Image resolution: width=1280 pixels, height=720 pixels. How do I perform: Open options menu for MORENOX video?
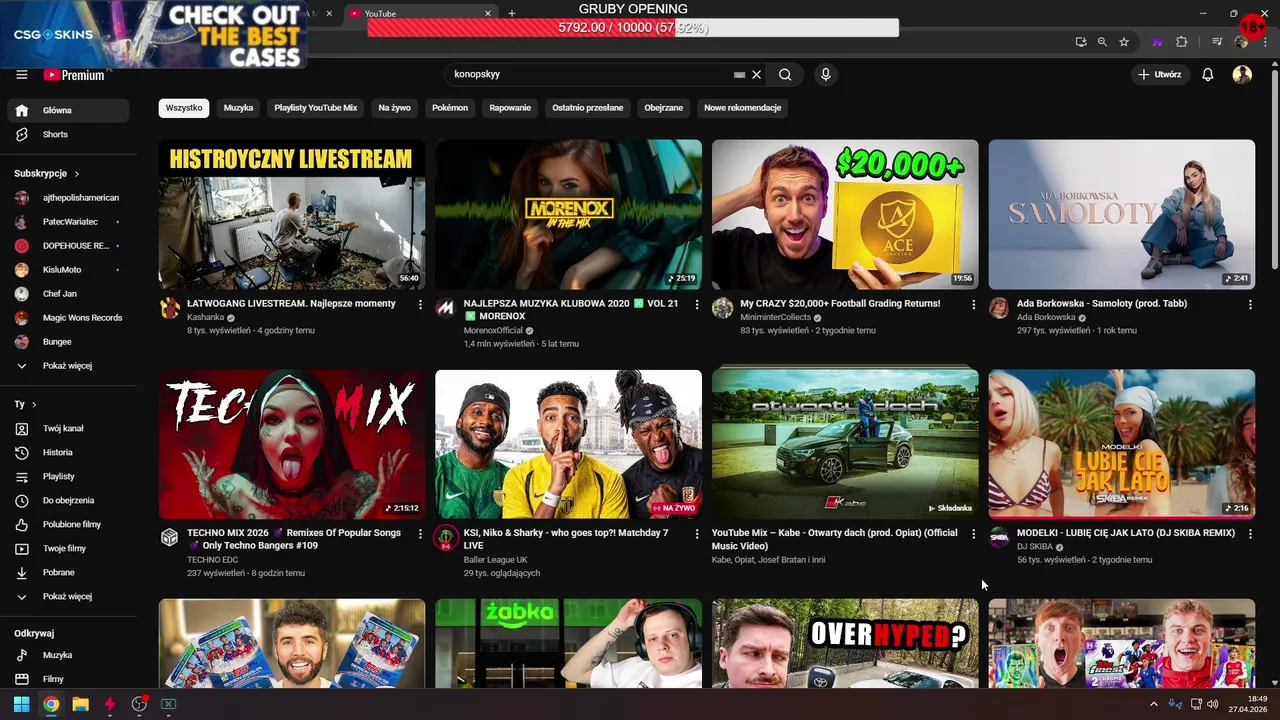point(697,305)
